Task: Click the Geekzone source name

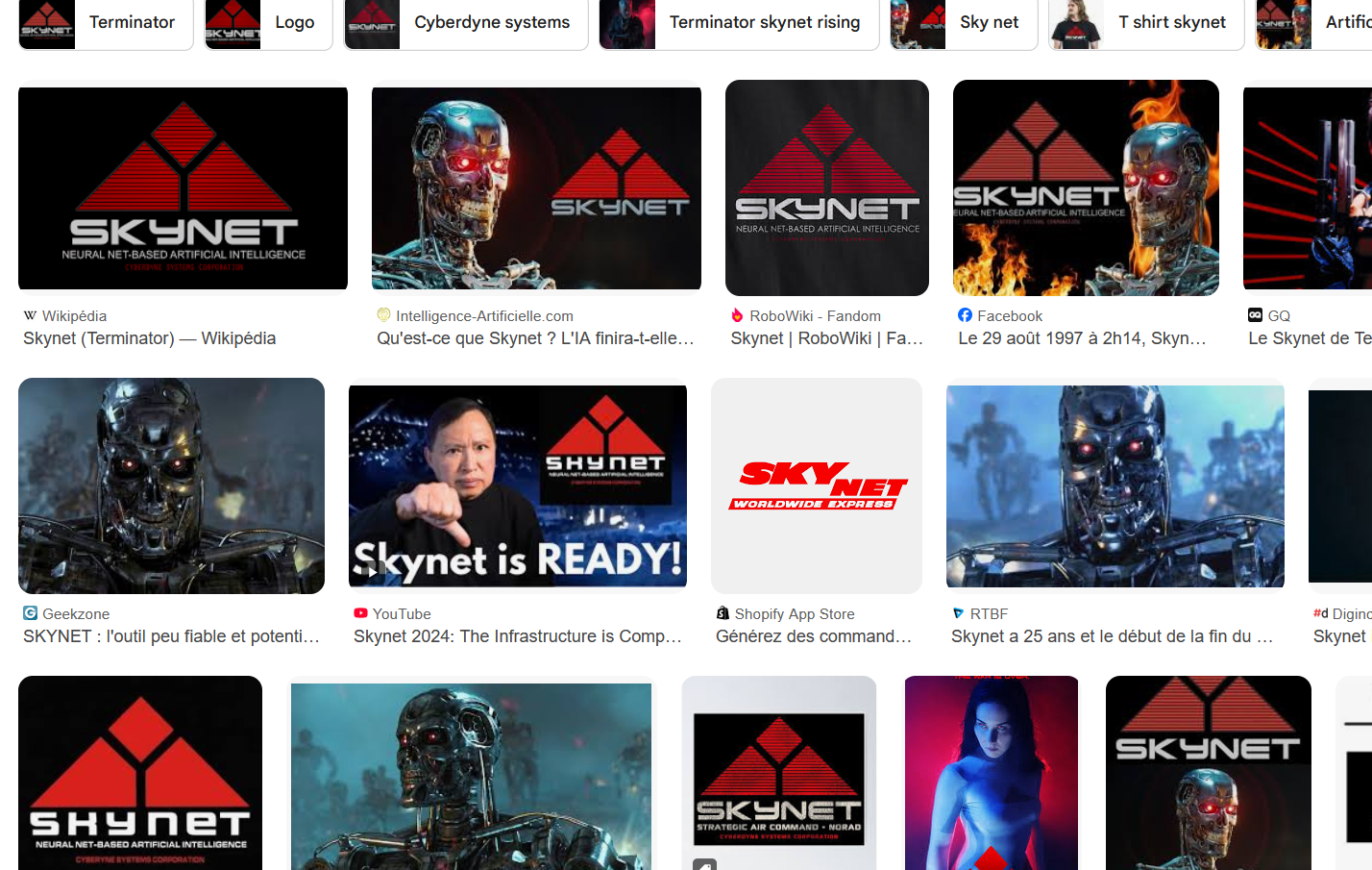Action: coord(76,614)
